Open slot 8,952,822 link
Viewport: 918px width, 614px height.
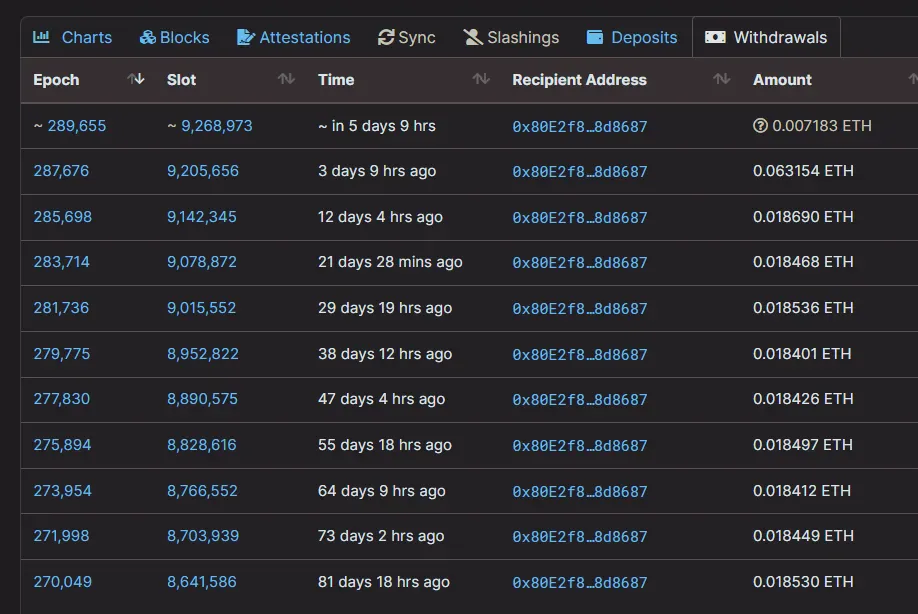203,354
